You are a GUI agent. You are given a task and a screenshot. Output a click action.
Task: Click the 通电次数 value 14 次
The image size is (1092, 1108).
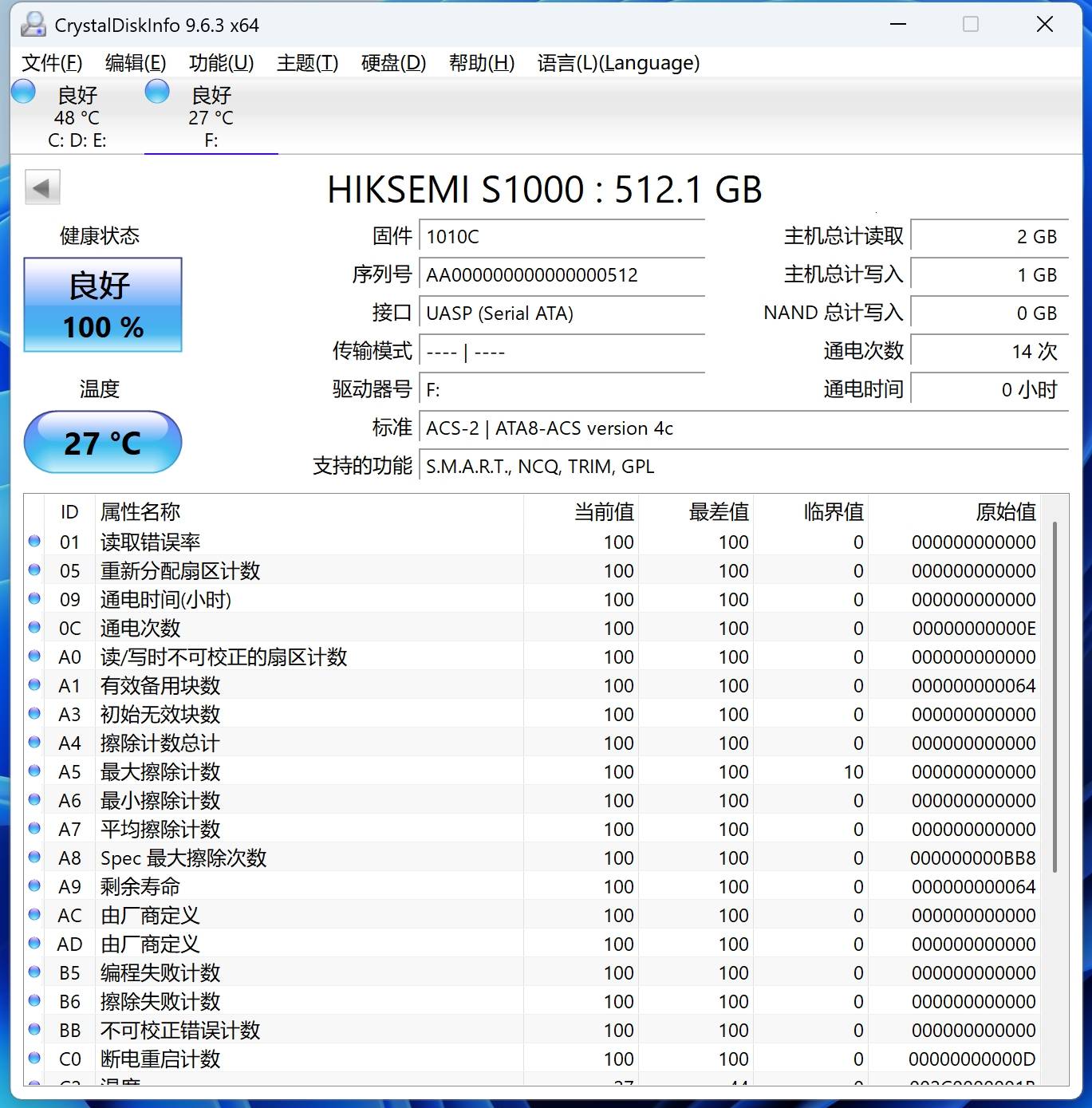click(x=989, y=352)
